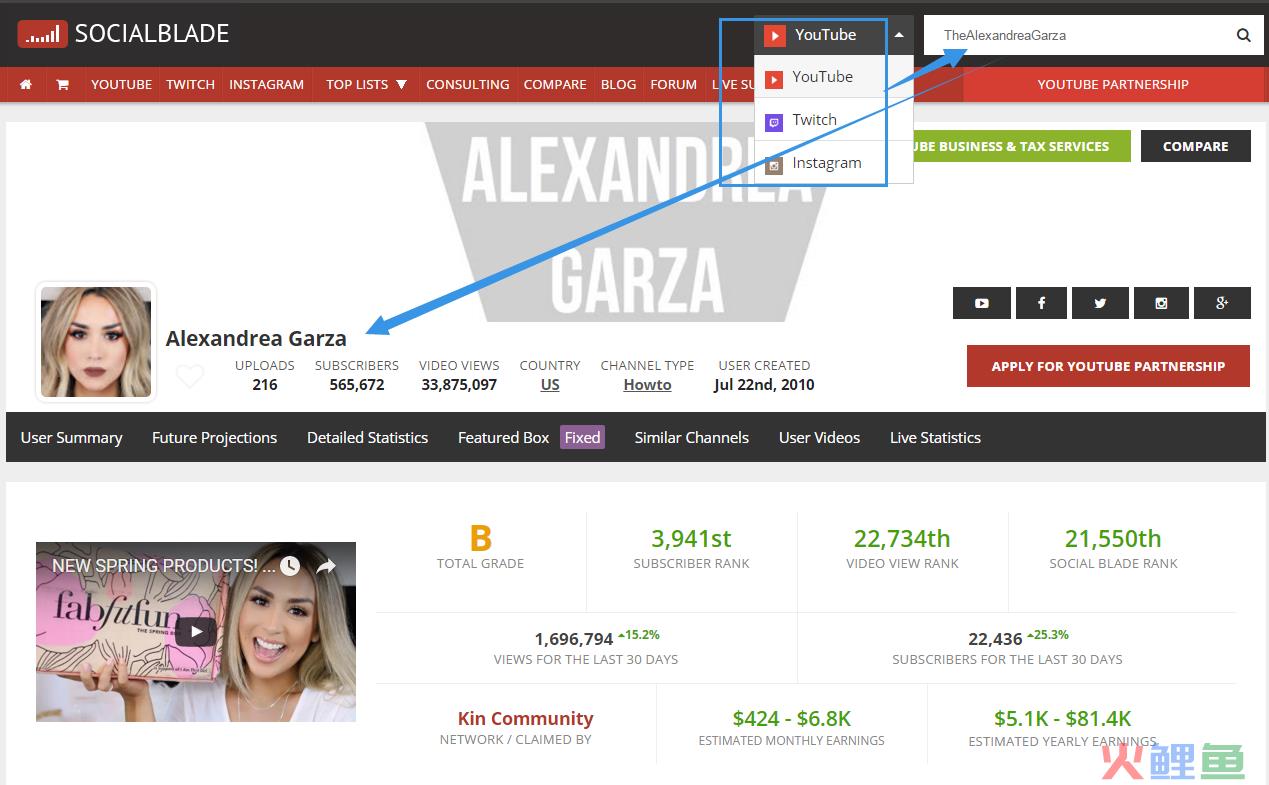The width and height of the screenshot is (1269, 785).
Task: Open channel's YouTube social icon
Action: pyautogui.click(x=981, y=303)
